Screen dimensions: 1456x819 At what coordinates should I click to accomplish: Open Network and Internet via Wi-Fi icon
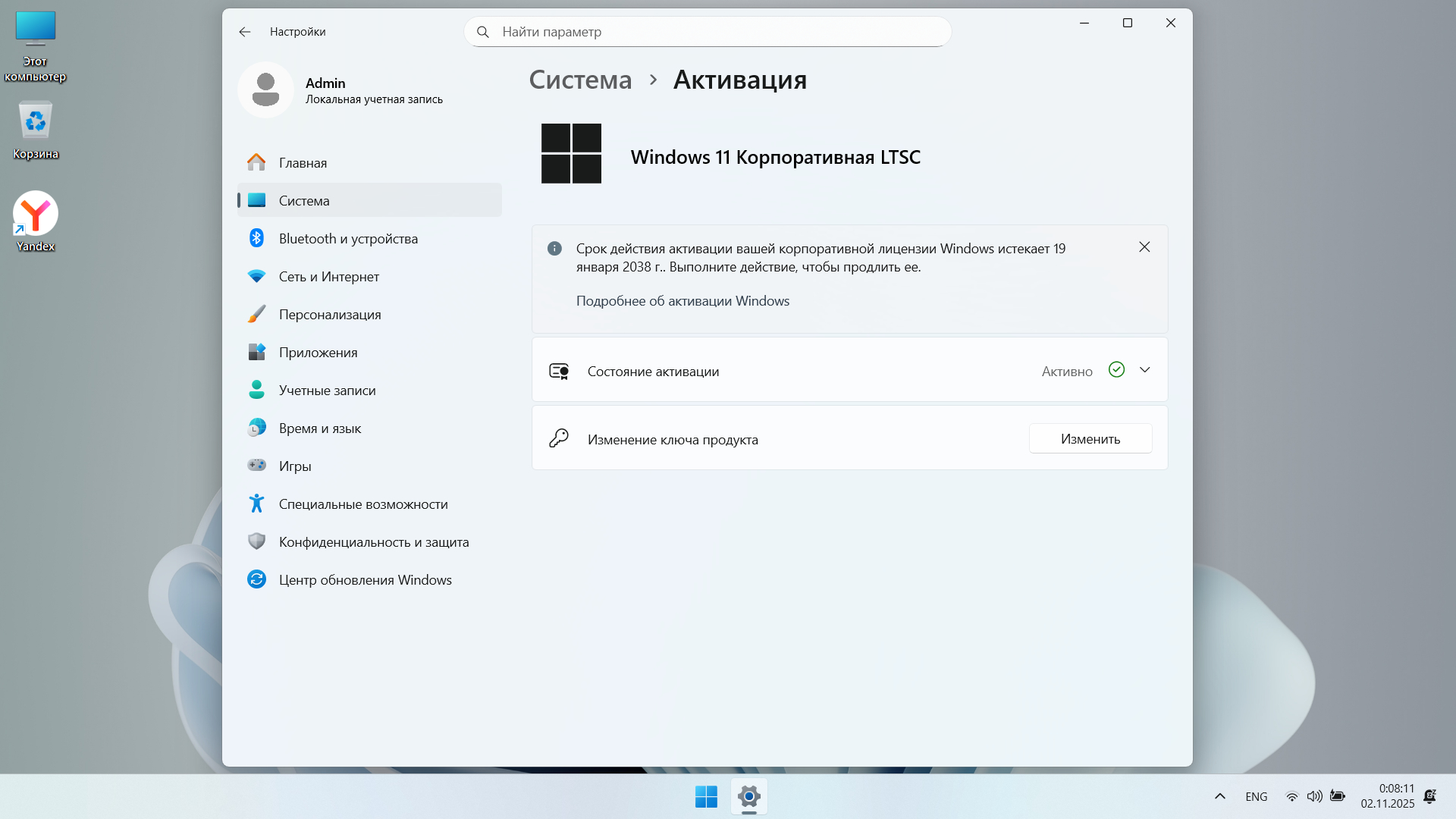tap(256, 276)
